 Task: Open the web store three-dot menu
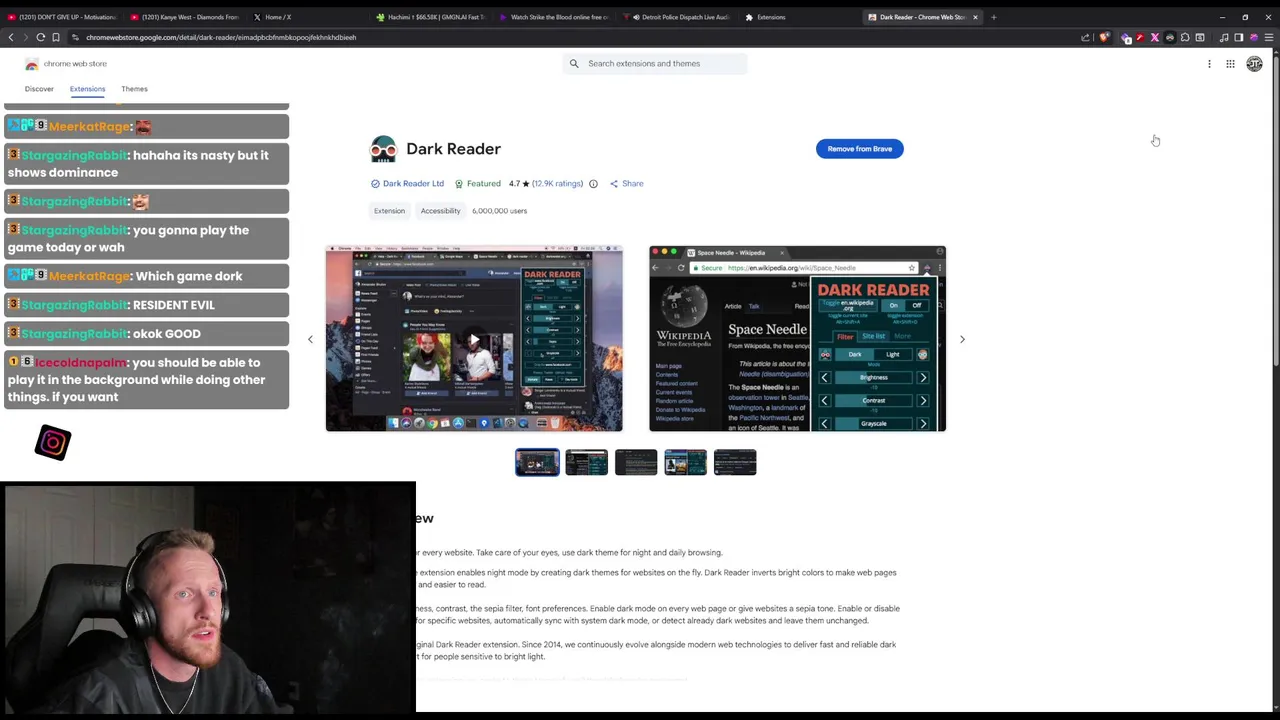tap(1209, 64)
